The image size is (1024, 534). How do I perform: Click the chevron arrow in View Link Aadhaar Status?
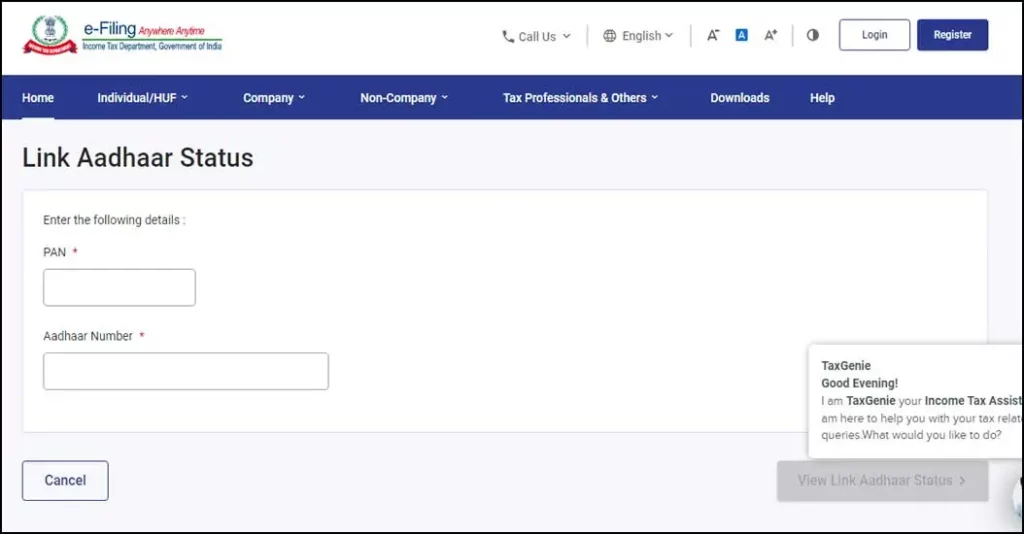pos(962,481)
